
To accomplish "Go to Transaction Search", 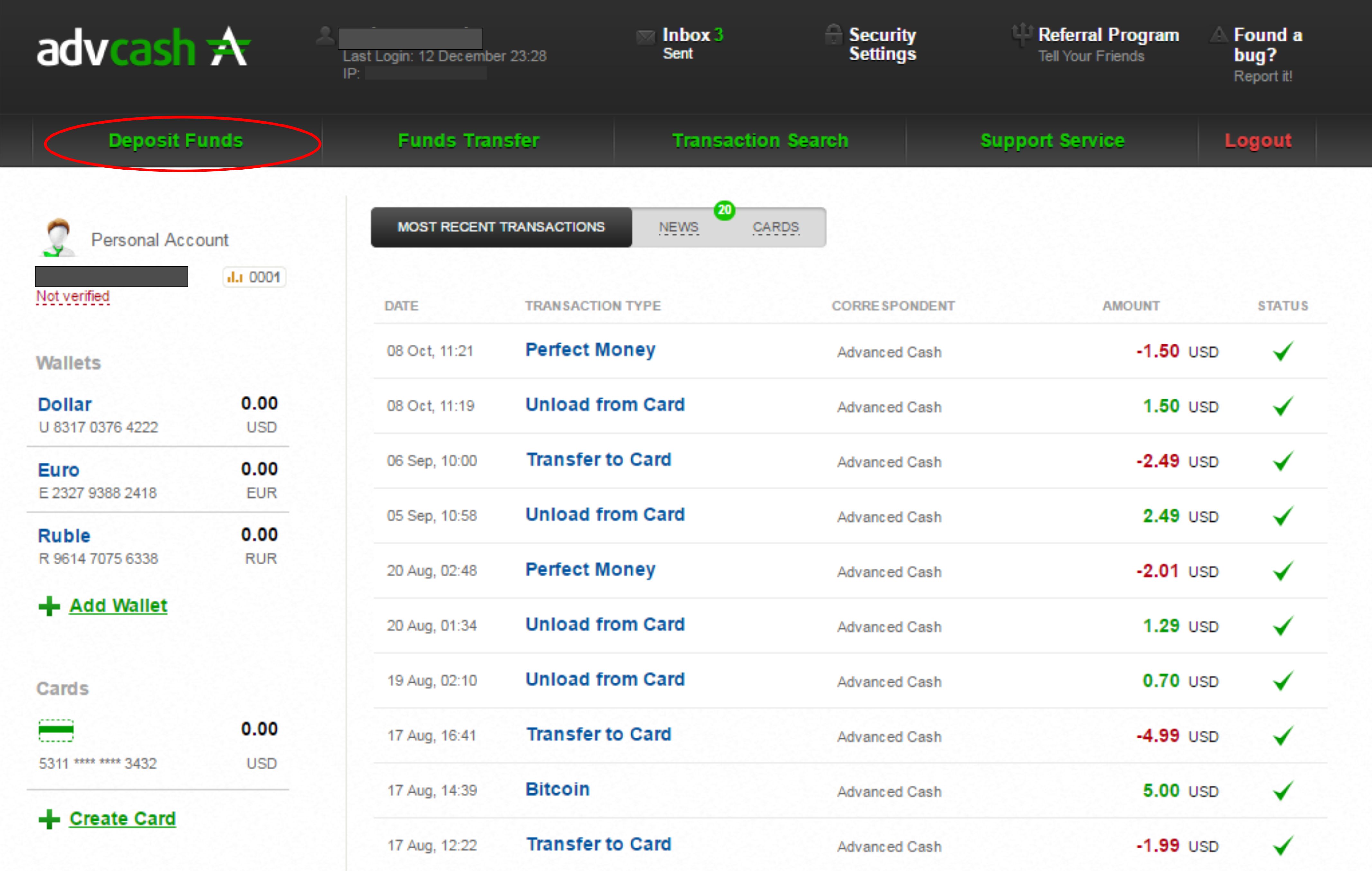I will [760, 141].
